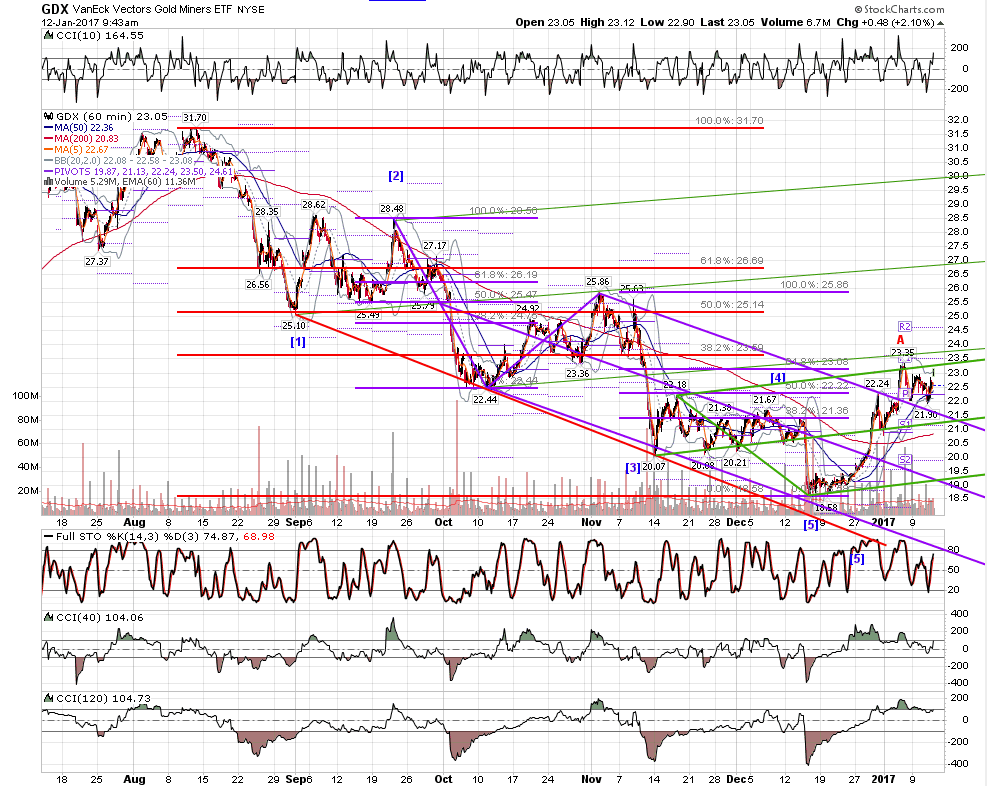
Task: Click the blue [3] wave label
Action: coord(633,468)
